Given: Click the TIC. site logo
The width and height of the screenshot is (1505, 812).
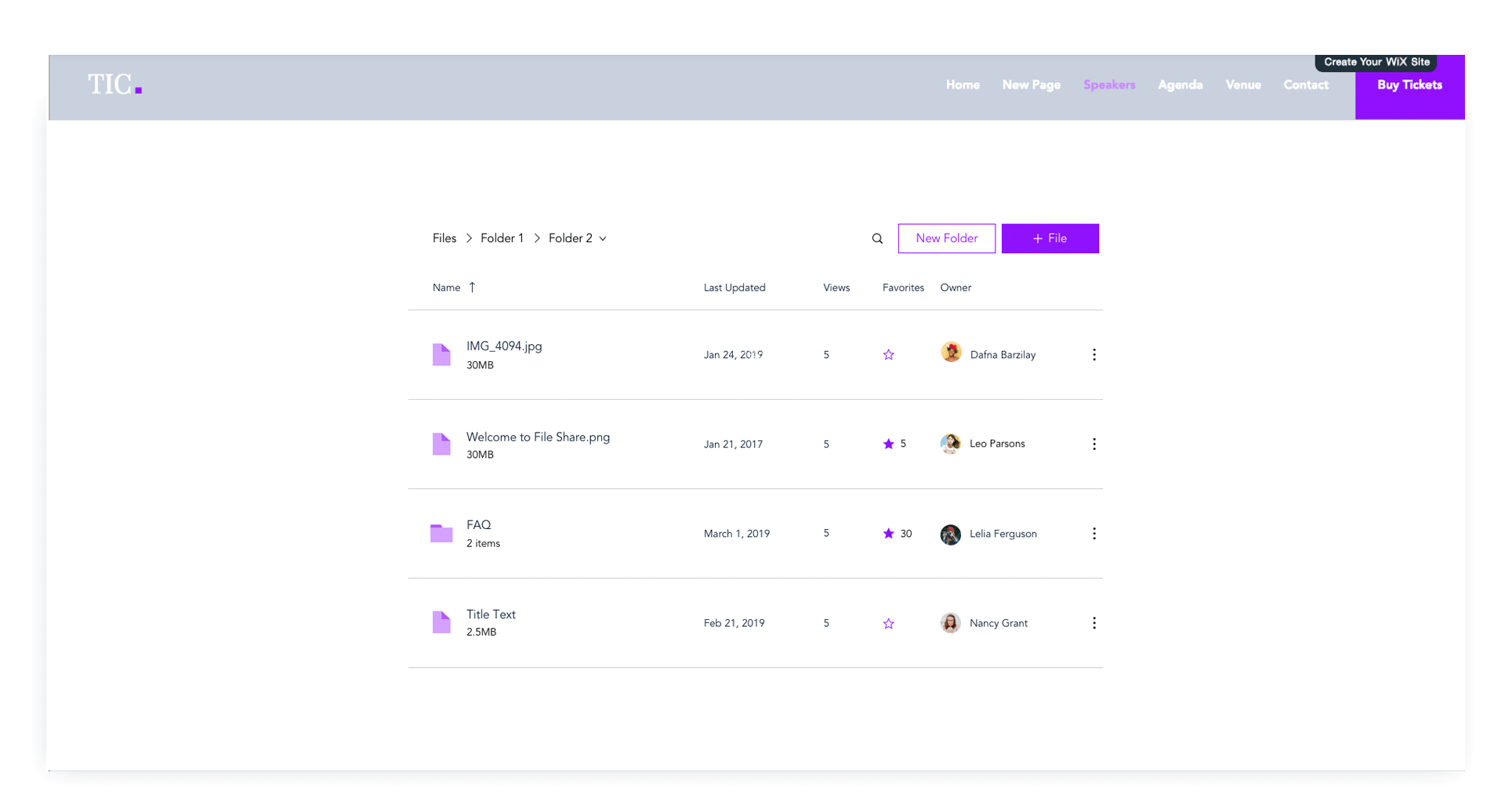Looking at the screenshot, I should [x=114, y=85].
